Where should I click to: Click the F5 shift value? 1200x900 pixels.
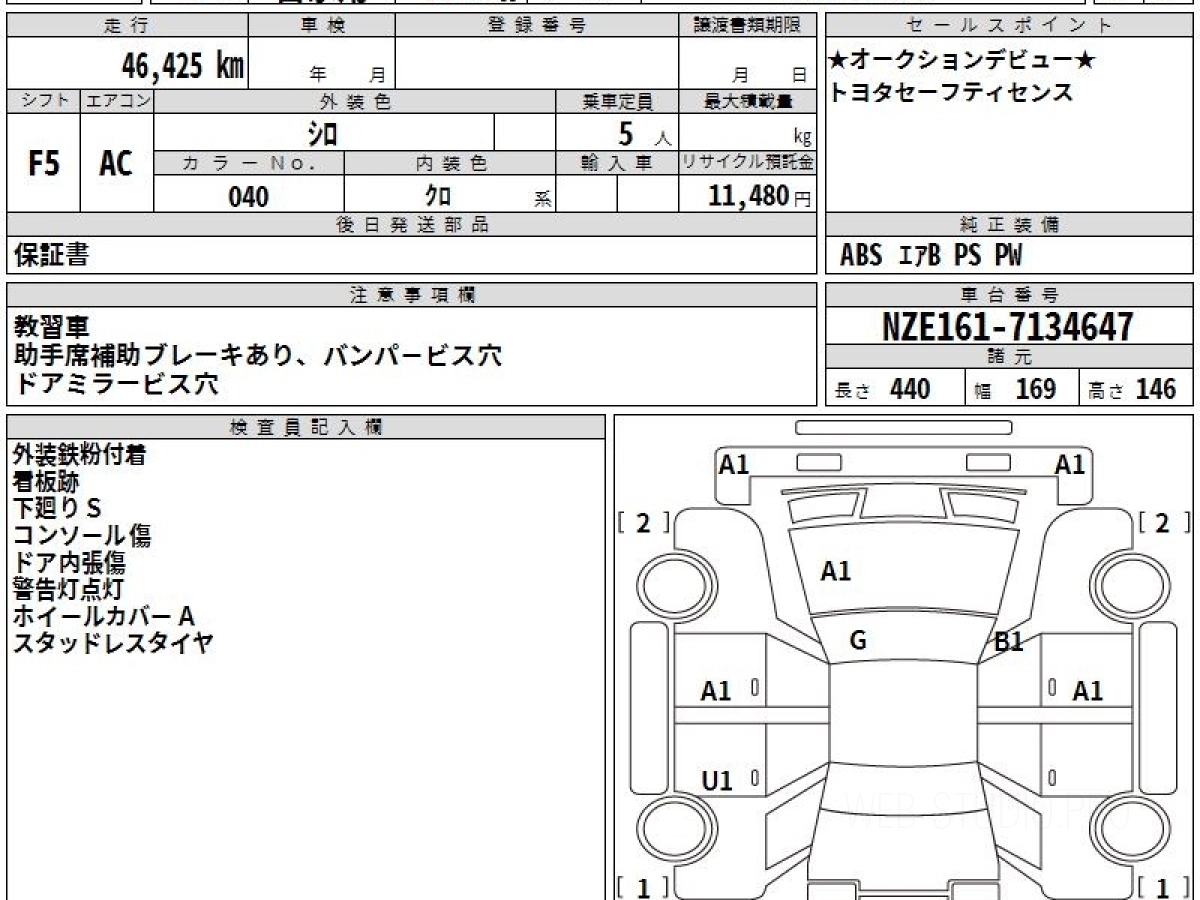44,163
